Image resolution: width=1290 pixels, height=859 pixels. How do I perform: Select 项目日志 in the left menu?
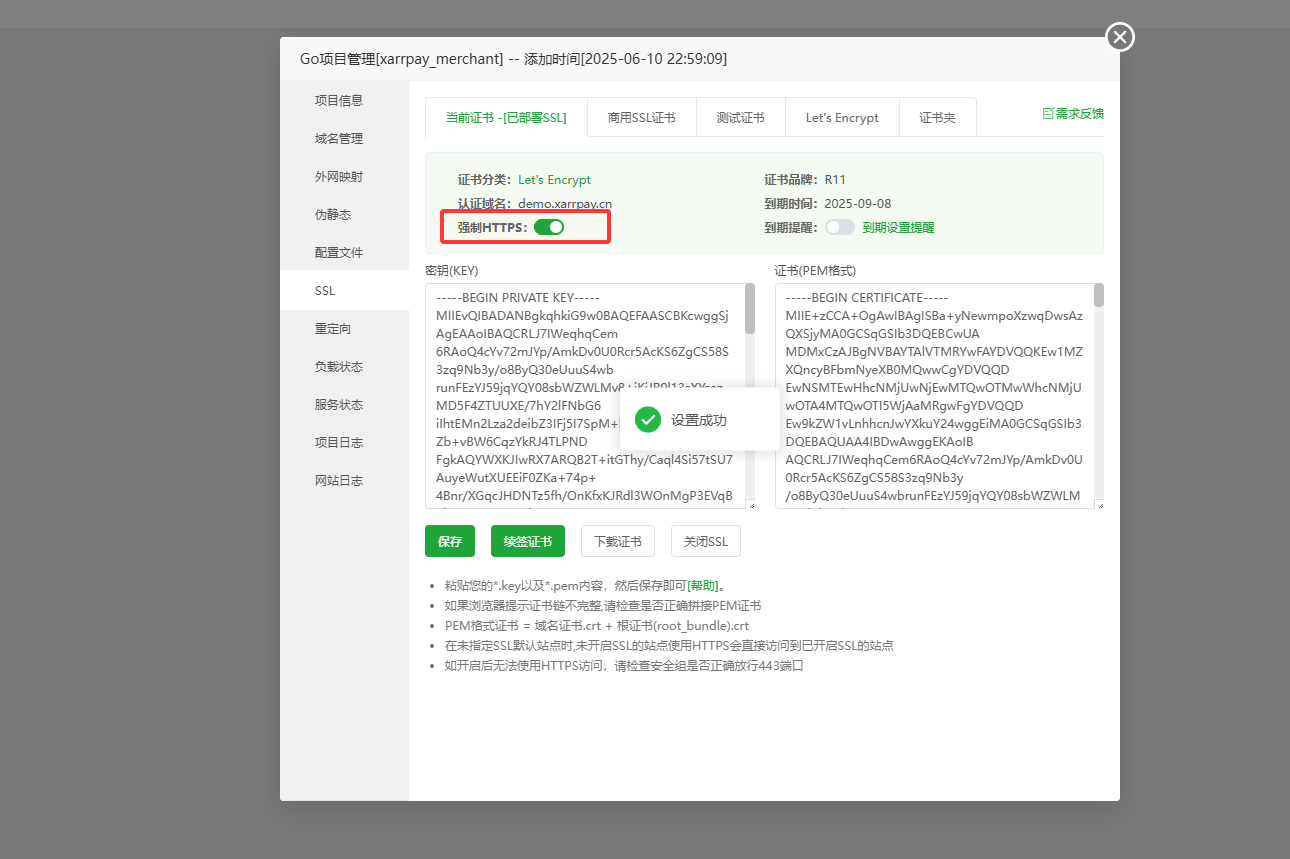(338, 443)
